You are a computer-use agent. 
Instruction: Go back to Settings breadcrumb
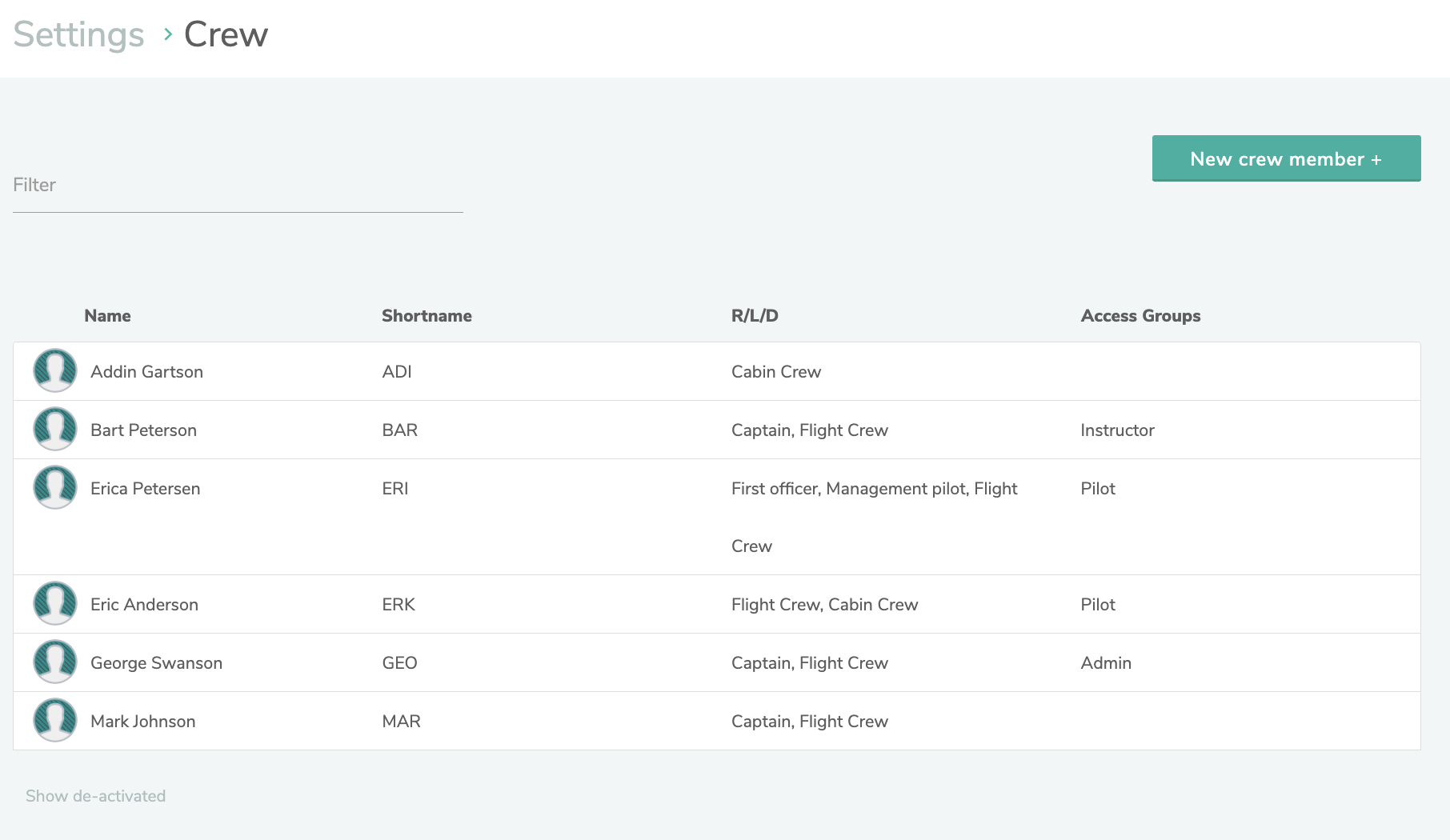(x=78, y=34)
